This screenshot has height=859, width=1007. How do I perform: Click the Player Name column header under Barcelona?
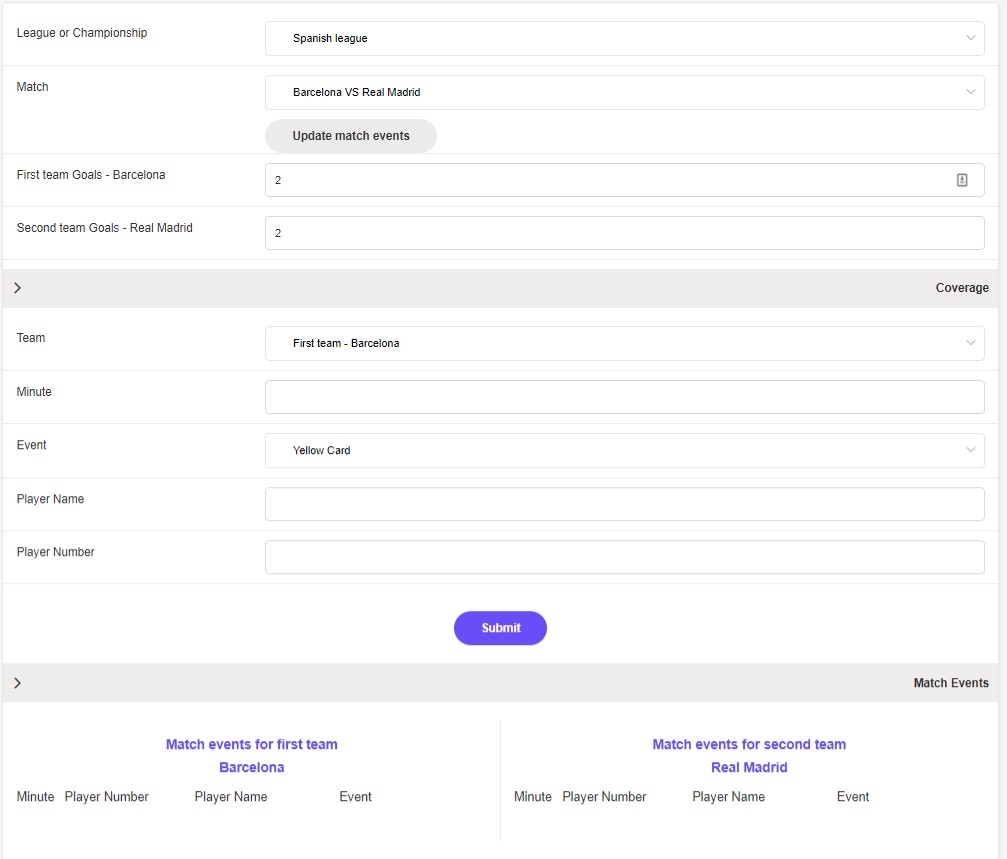click(x=231, y=797)
